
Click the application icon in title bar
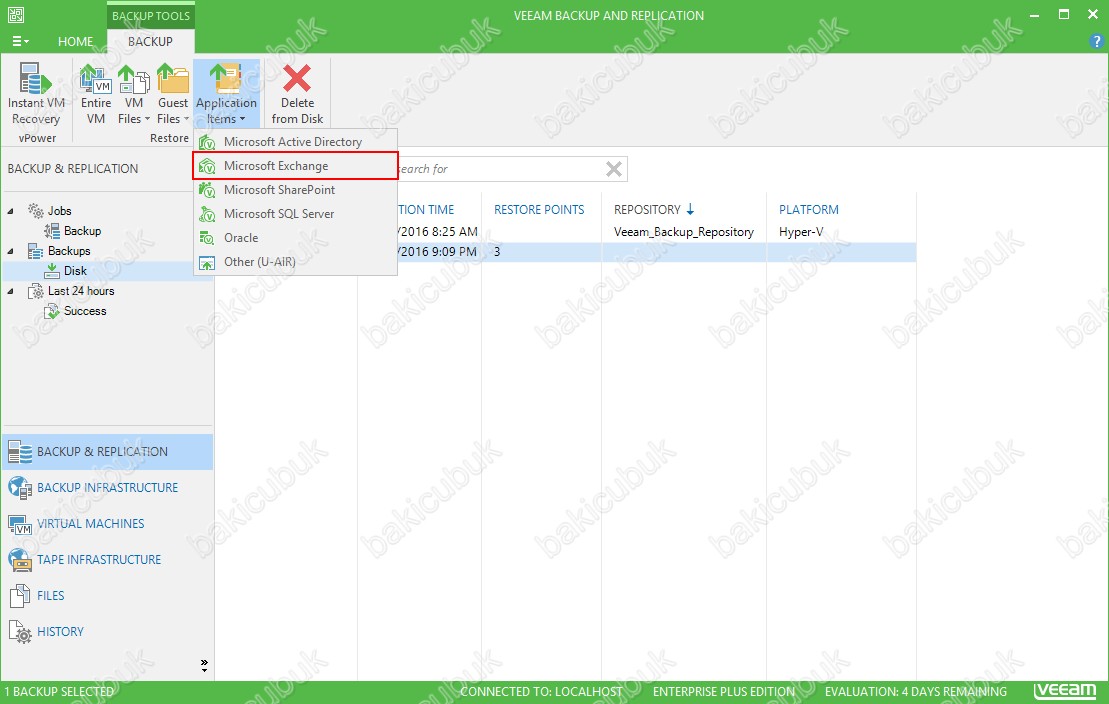(15, 14)
